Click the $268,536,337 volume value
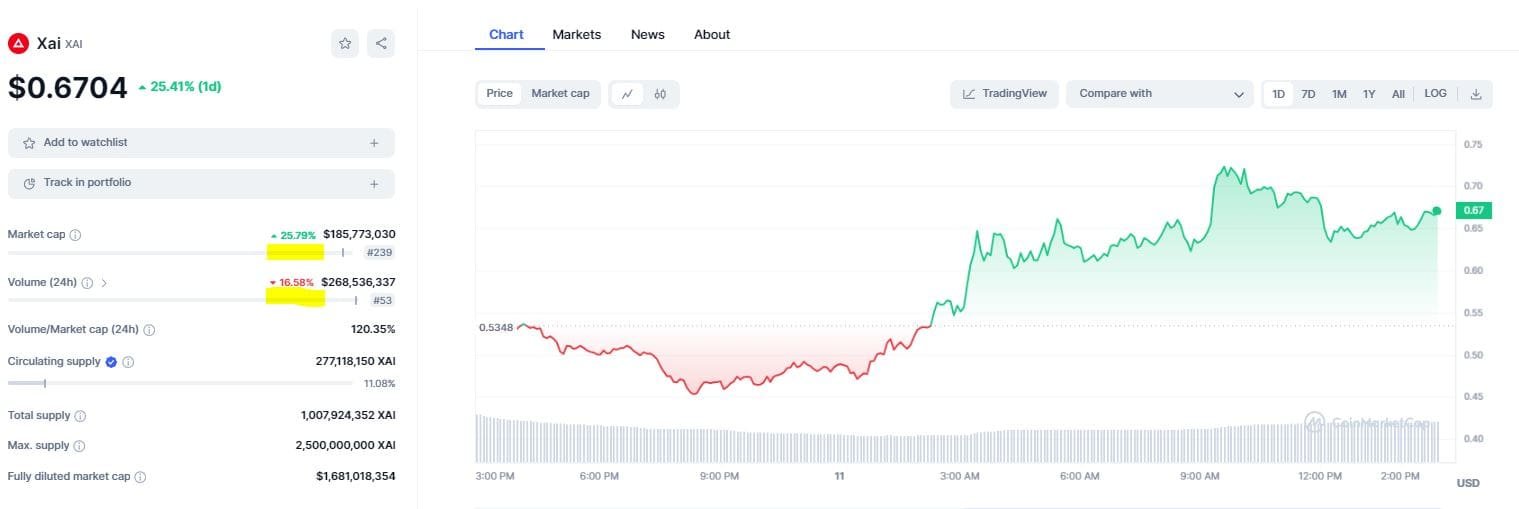Image resolution: width=1519 pixels, height=509 pixels. [x=359, y=283]
